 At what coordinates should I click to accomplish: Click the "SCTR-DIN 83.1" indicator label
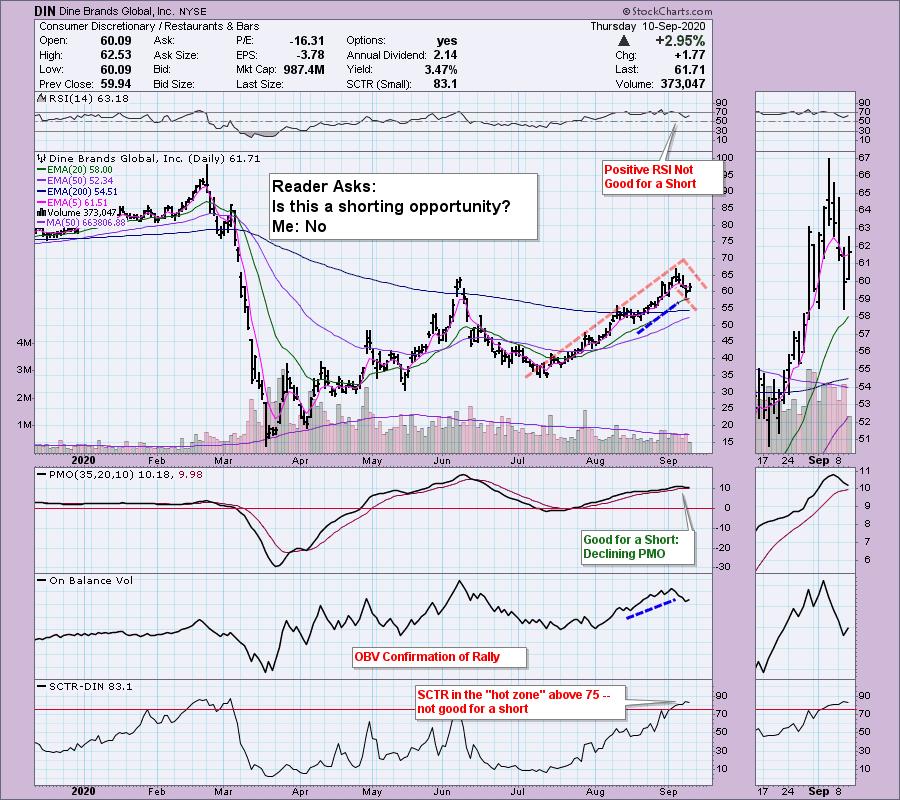click(91, 686)
